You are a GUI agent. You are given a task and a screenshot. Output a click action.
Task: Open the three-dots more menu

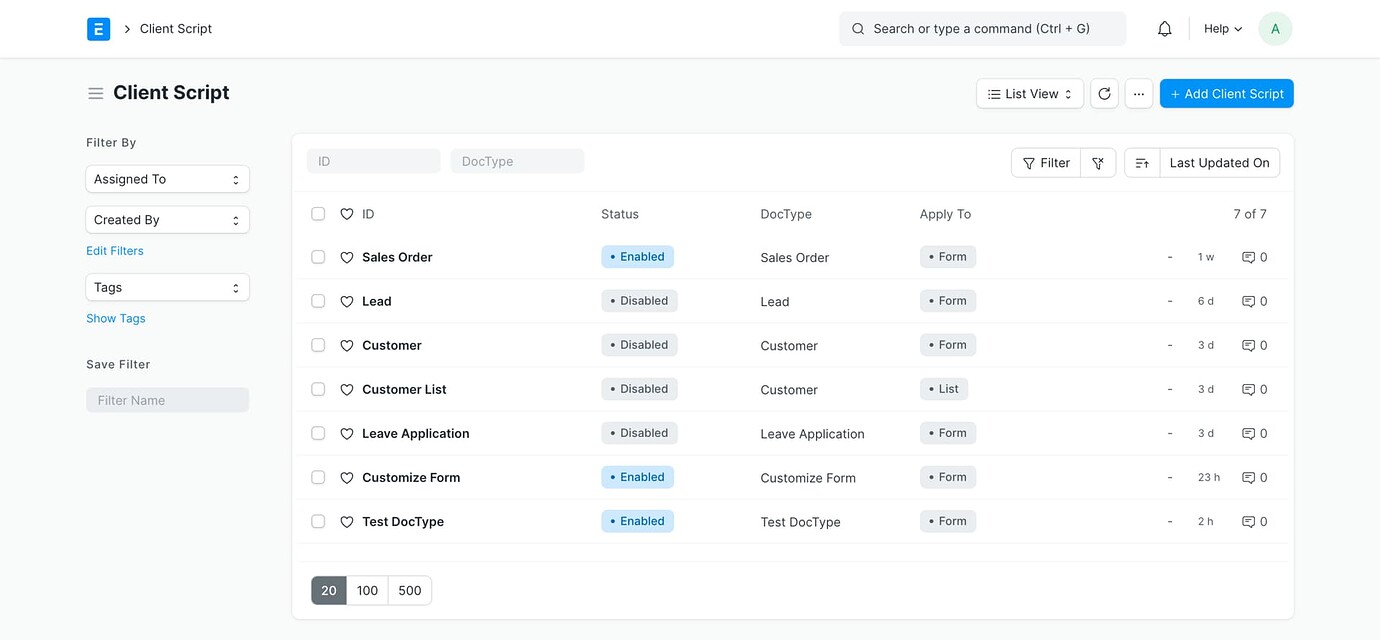pos(1139,94)
